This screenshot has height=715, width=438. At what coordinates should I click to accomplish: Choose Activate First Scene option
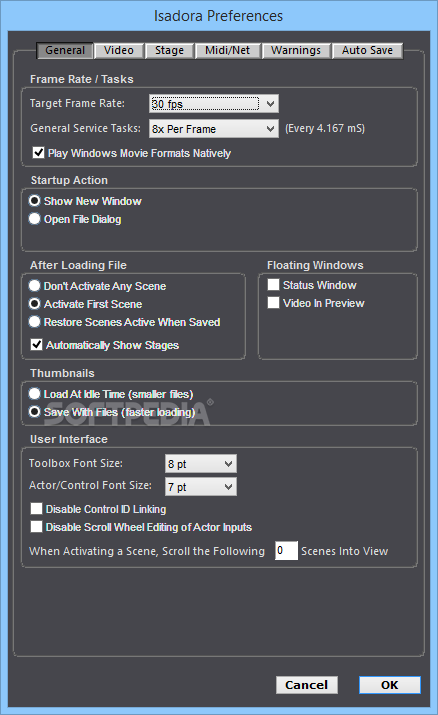[34, 304]
